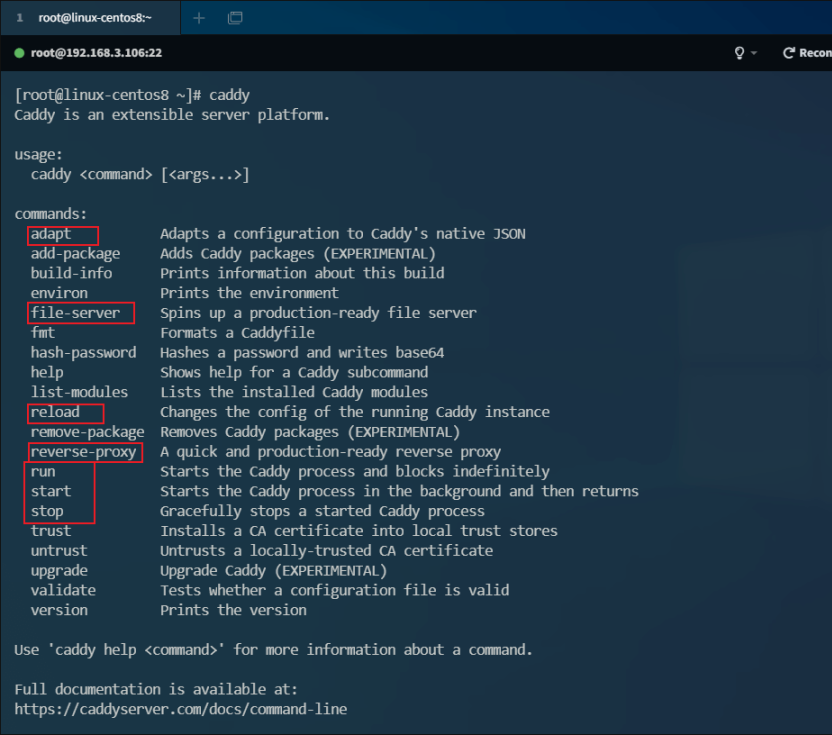Click 'A quick and production-ready reverse proxy'
832x735 pixels.
331,452
